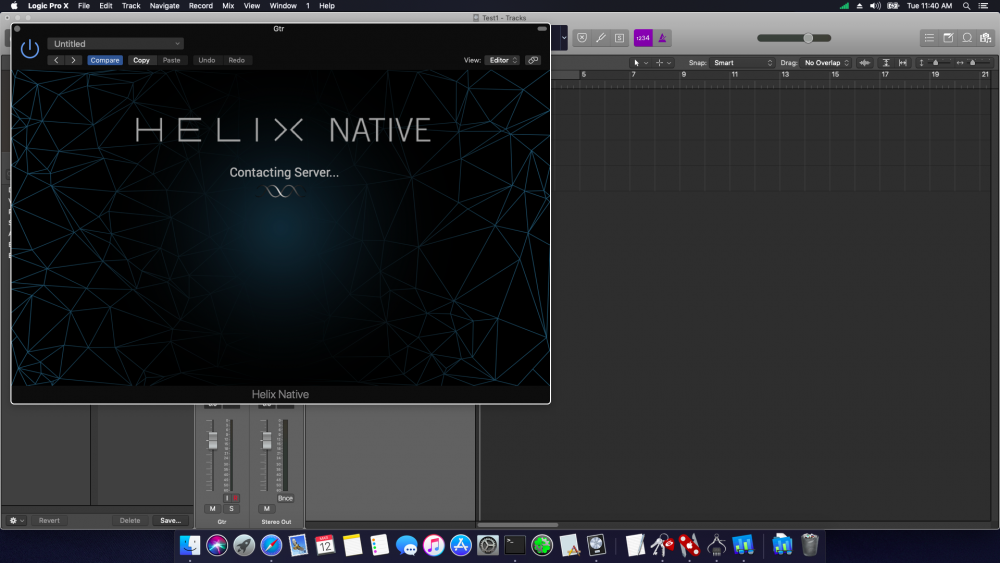Click the Save... button in Library
Image resolution: width=1000 pixels, height=563 pixels.
coord(170,520)
